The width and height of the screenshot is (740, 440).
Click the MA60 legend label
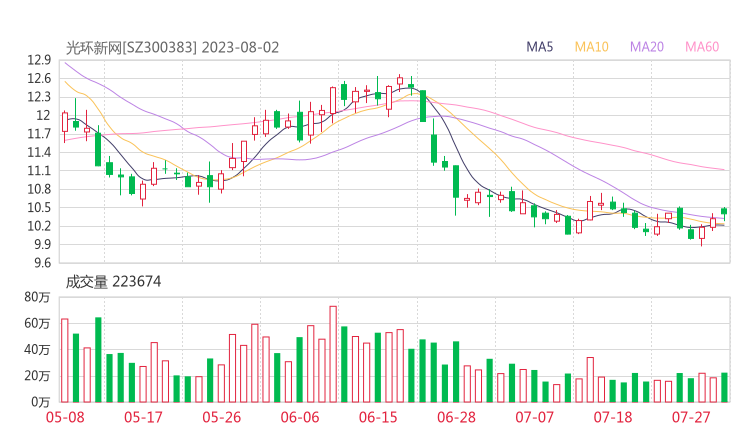click(702, 47)
